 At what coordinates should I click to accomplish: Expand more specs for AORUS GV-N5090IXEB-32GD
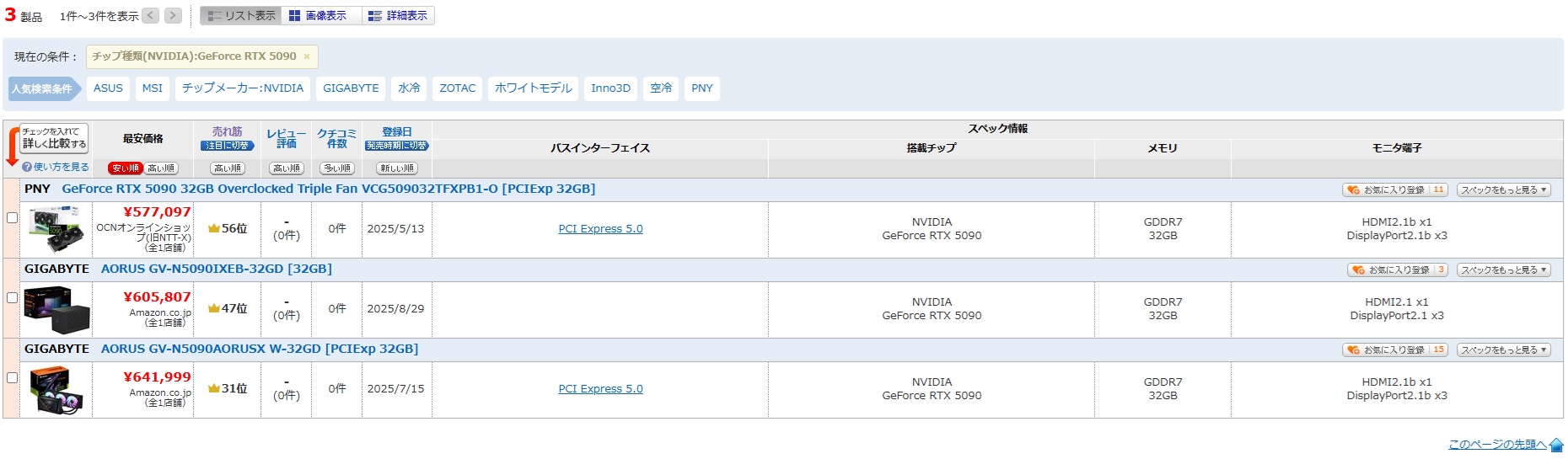pos(1503,270)
